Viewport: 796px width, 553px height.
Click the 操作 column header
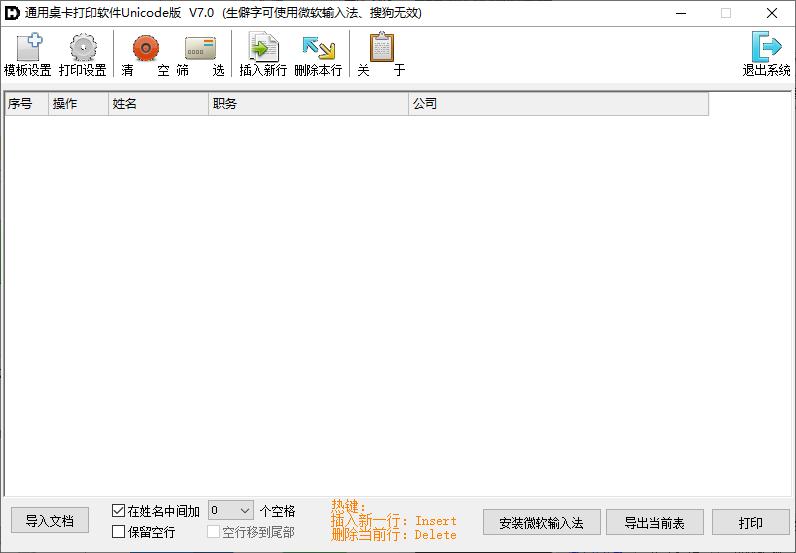(x=78, y=104)
